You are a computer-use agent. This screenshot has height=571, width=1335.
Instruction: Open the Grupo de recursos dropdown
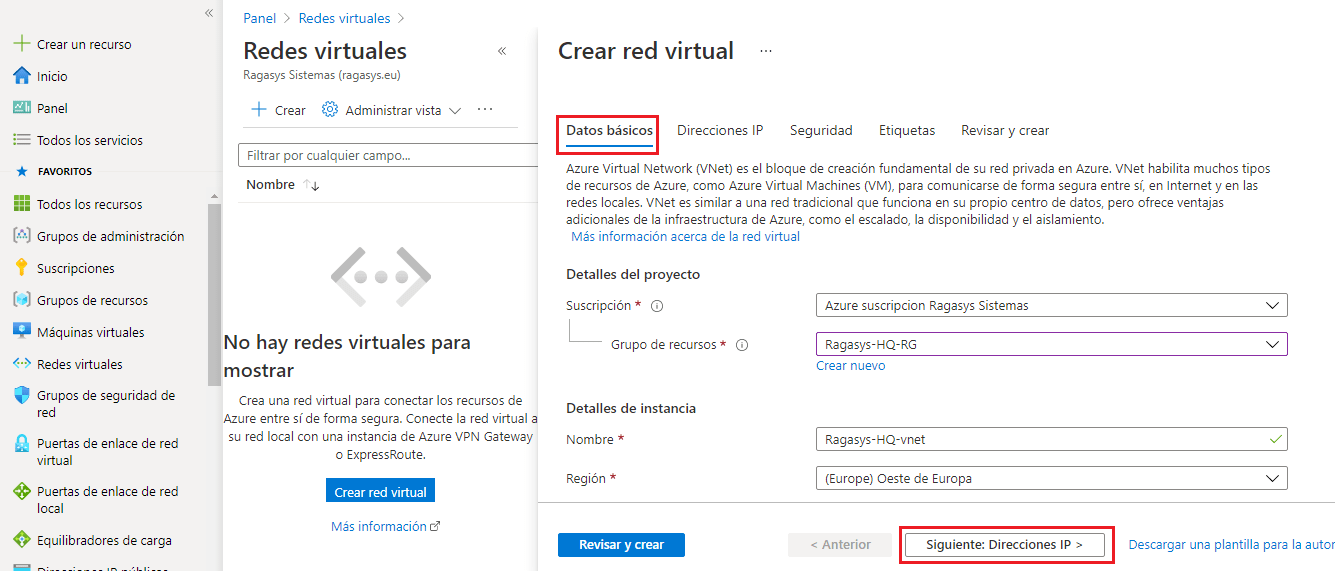pyautogui.click(x=1051, y=344)
